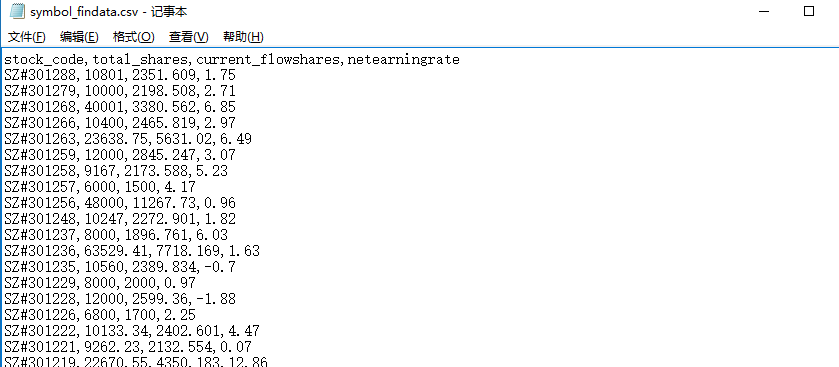Open the 文件(F) menu
The width and height of the screenshot is (839, 367).
(27, 37)
